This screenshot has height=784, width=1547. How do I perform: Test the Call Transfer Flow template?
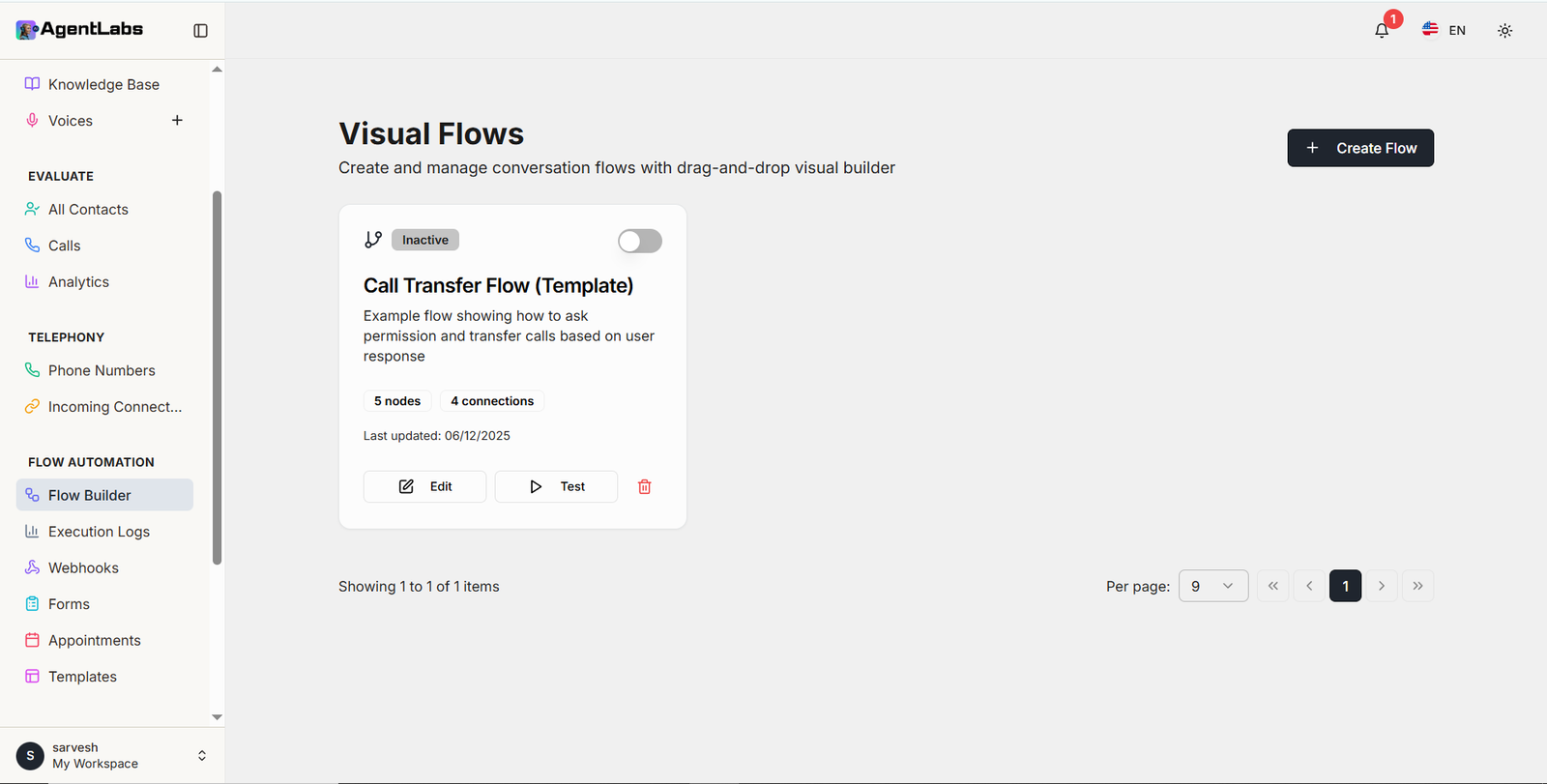click(556, 486)
